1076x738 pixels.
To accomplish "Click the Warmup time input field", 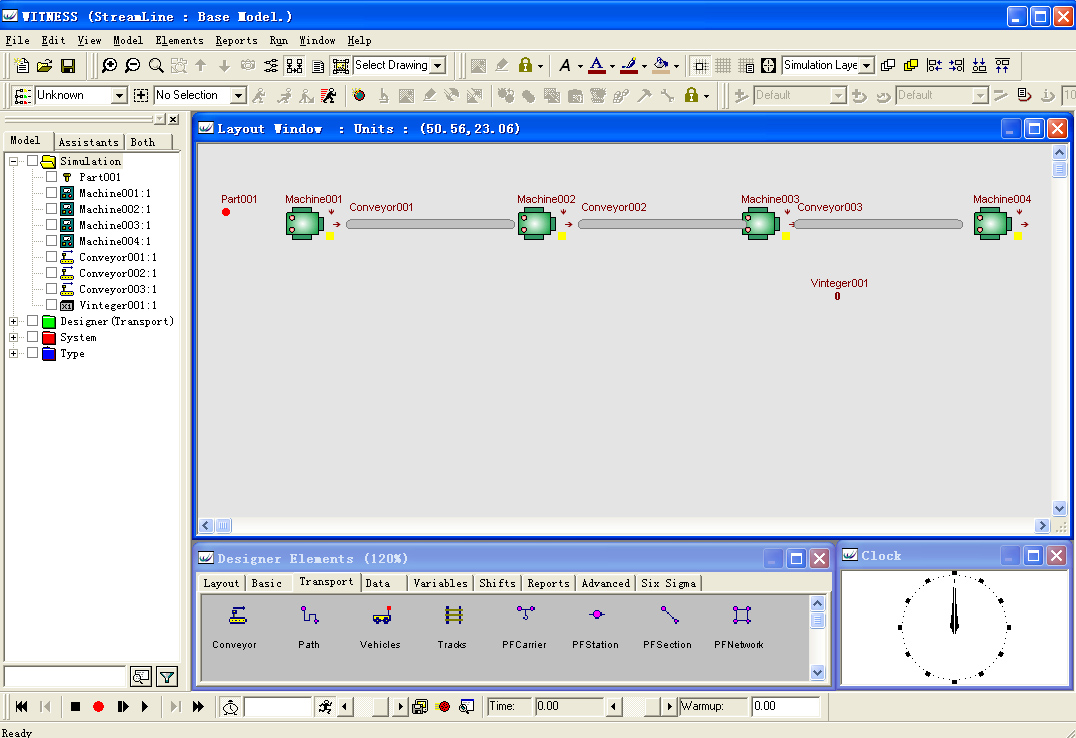I will pos(785,706).
